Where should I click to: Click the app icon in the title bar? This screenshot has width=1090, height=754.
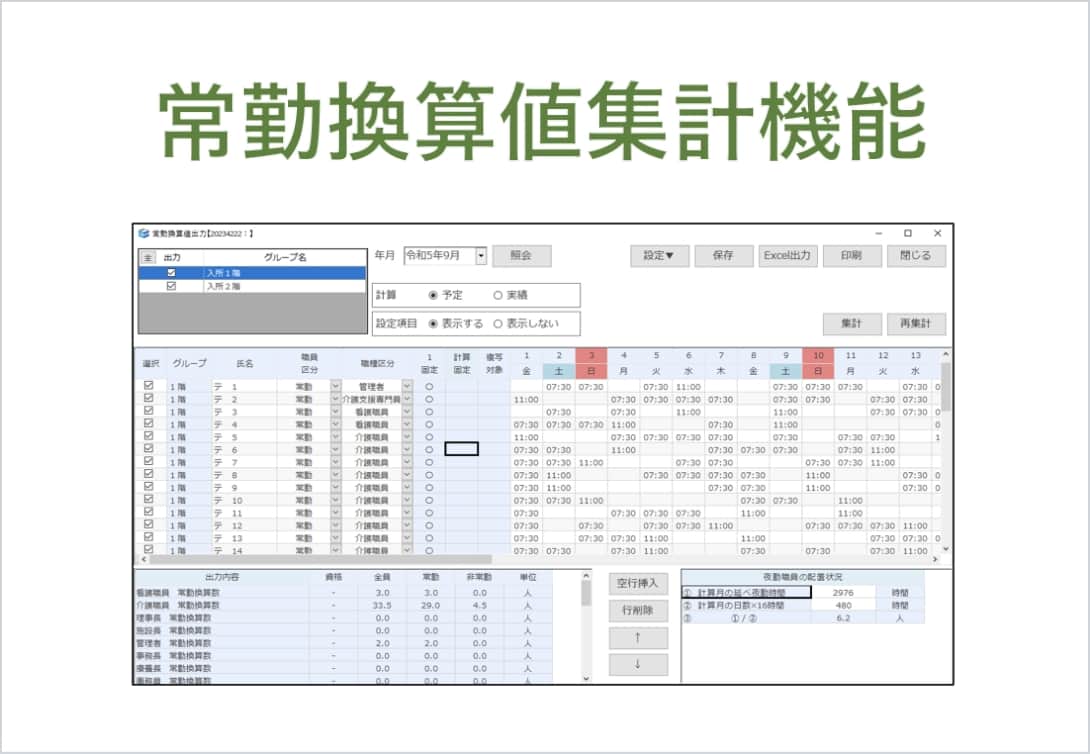point(144,233)
